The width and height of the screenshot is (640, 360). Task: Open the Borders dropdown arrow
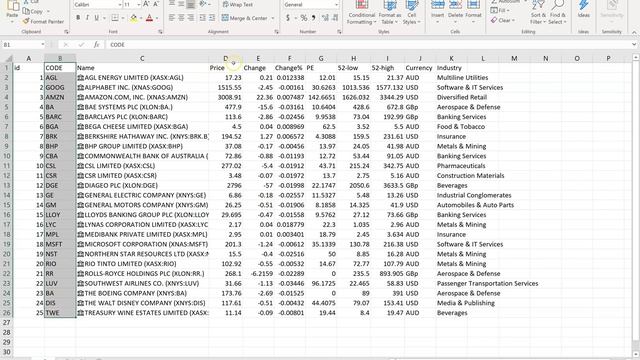(122, 18)
